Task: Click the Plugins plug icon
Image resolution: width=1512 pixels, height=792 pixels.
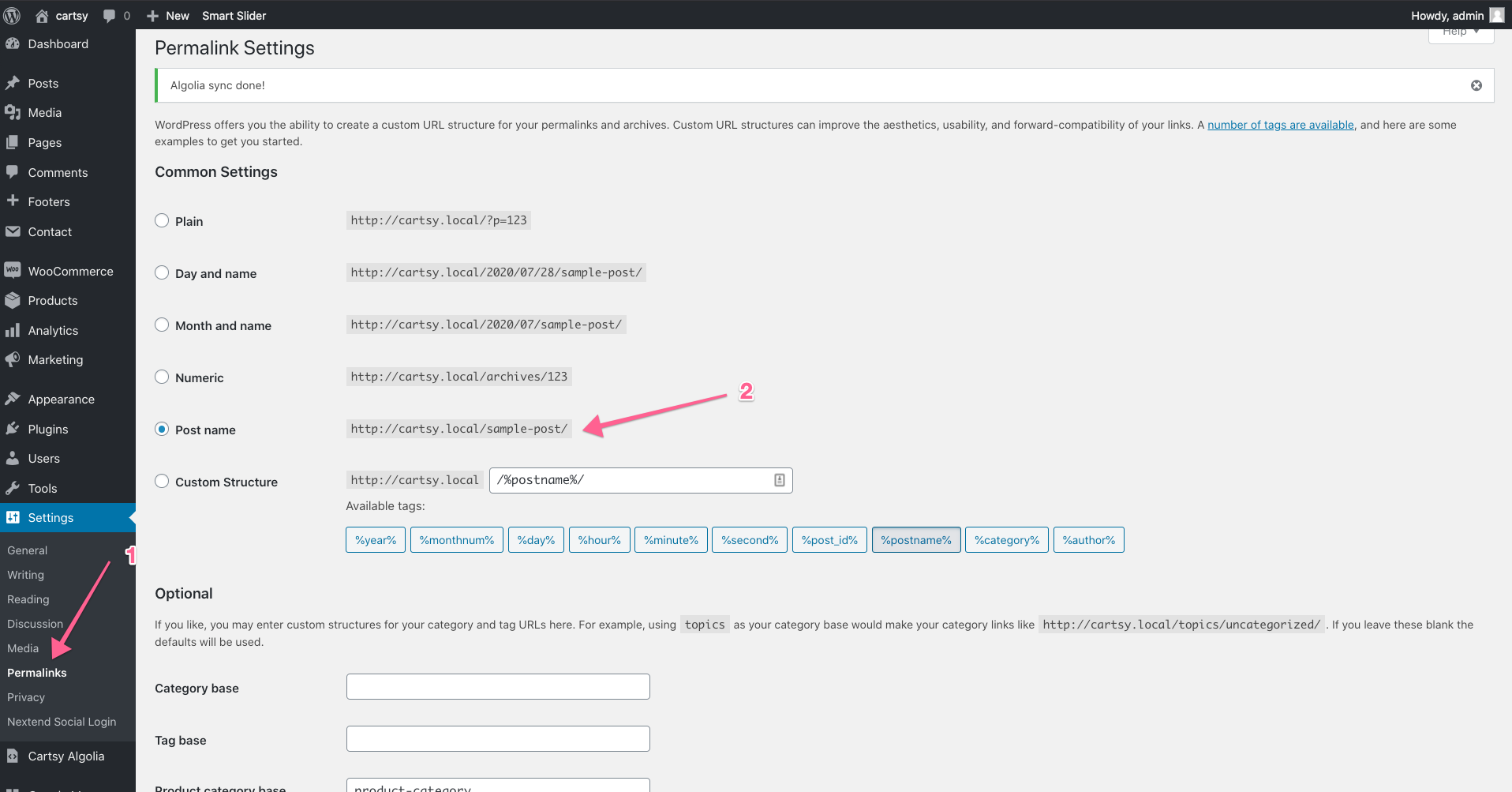Action: click(13, 429)
